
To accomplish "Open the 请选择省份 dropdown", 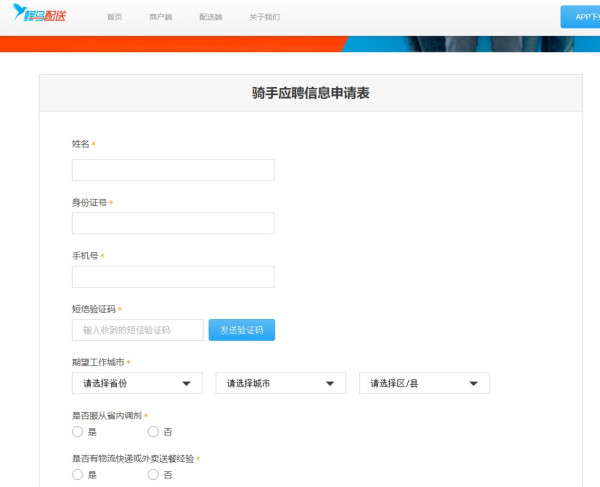I will (137, 383).
